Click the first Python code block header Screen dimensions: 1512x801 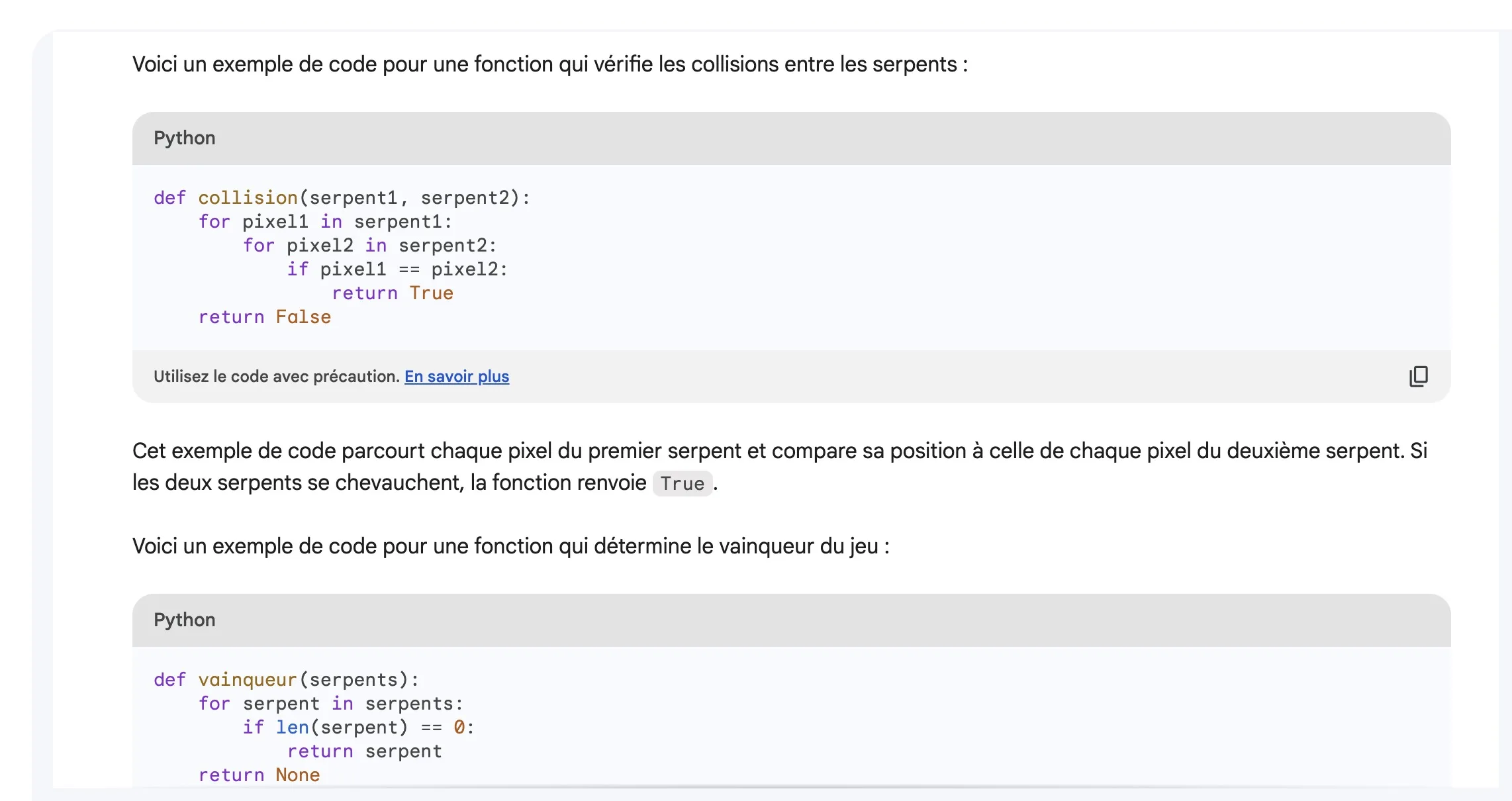click(184, 138)
